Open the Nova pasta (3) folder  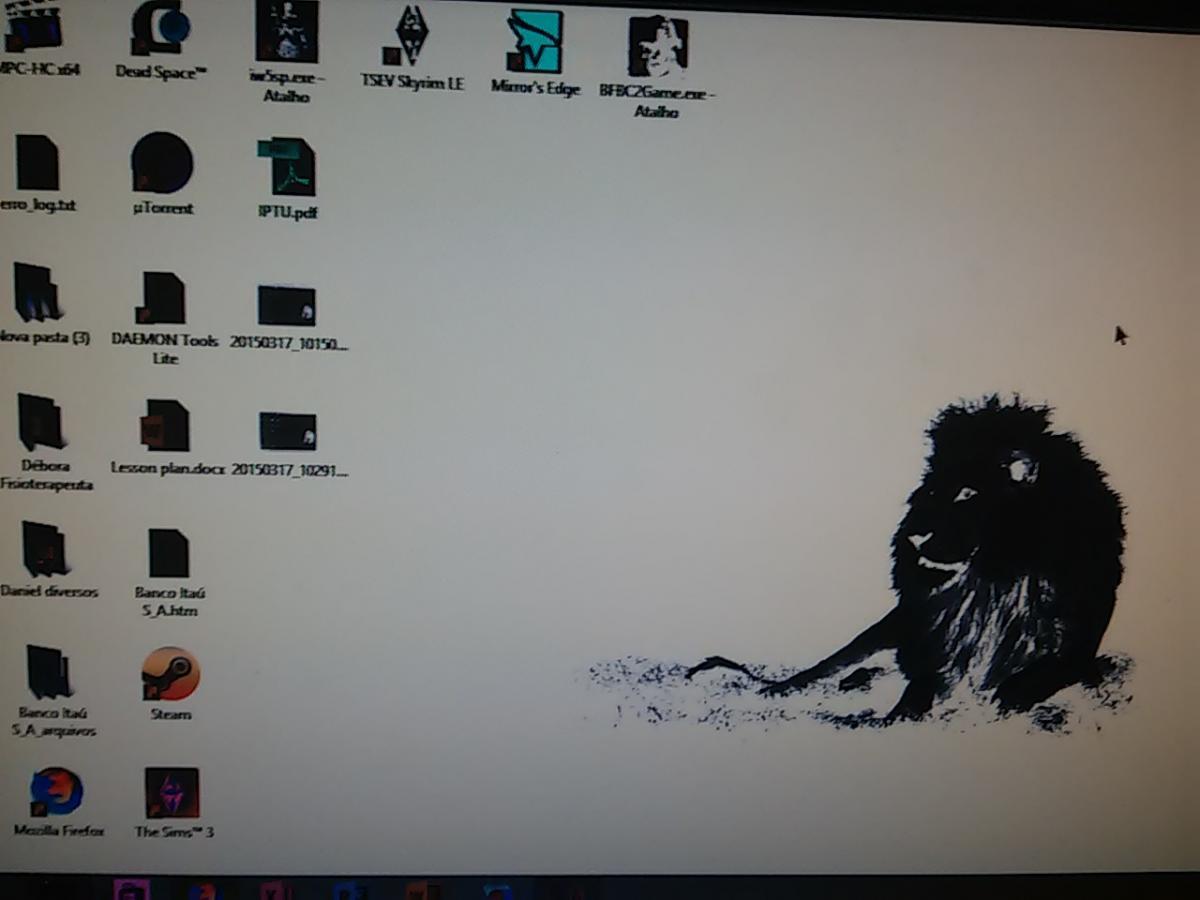[38, 292]
